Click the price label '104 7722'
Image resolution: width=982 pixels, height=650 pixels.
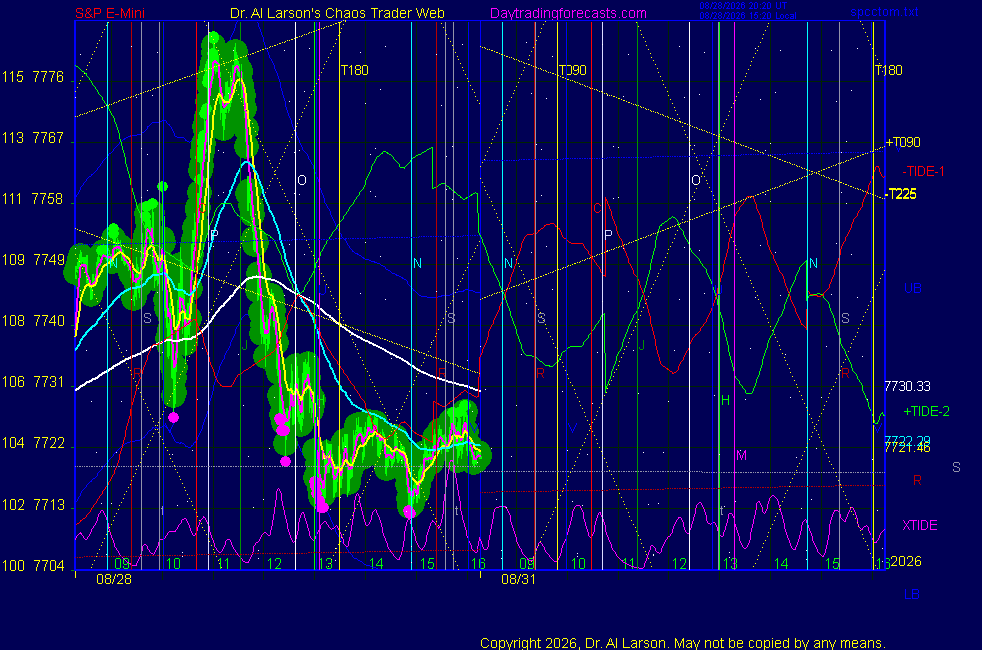pyautogui.click(x=33, y=443)
